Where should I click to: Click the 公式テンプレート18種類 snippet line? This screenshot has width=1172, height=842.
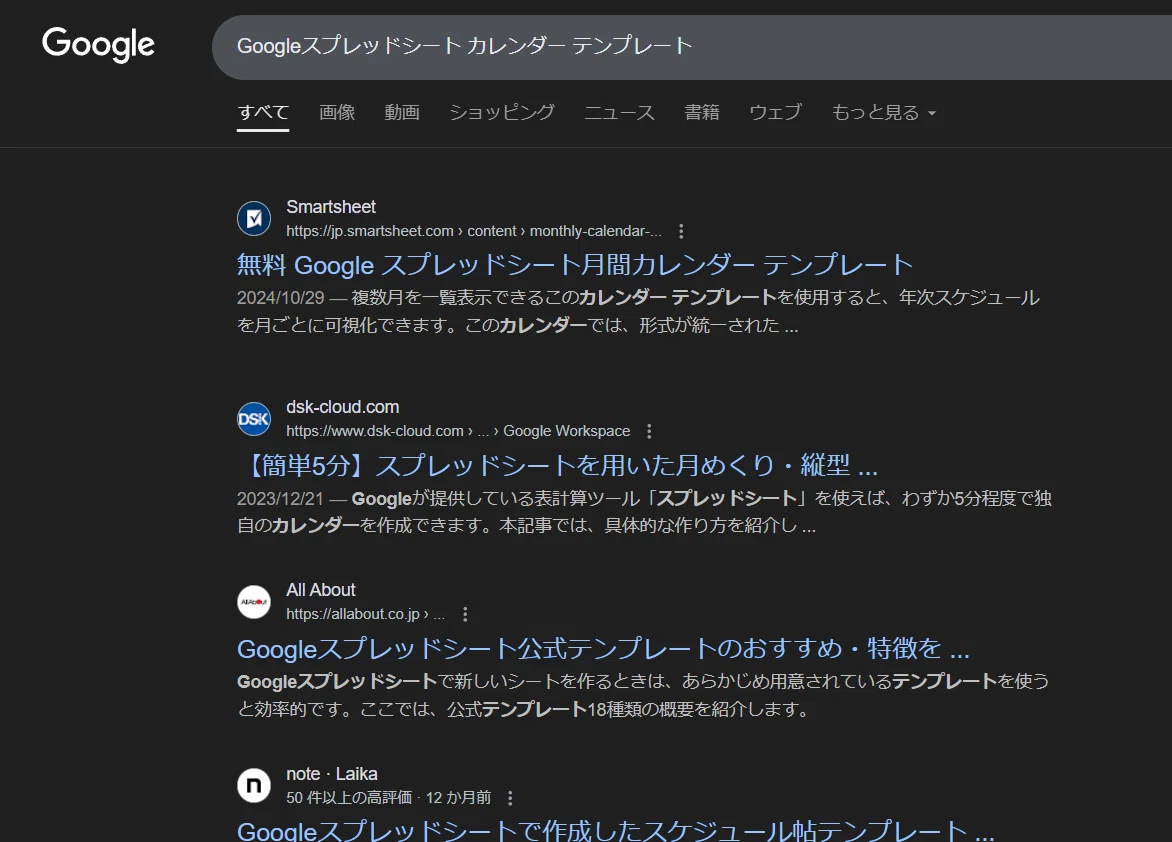(x=523, y=709)
